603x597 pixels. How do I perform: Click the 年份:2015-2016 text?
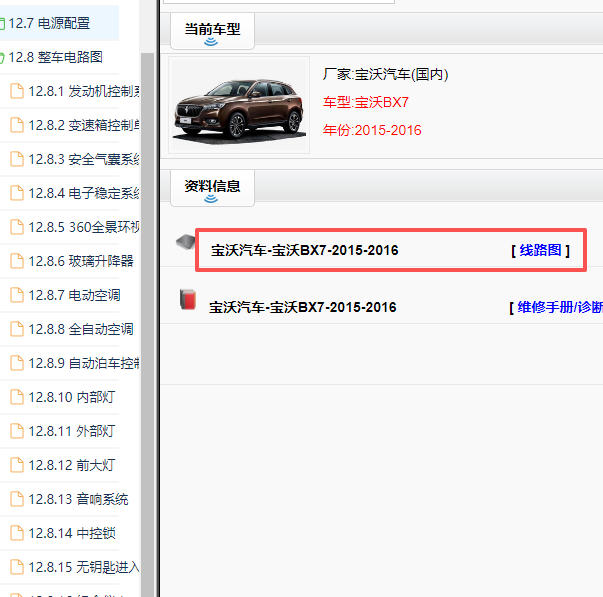click(x=372, y=130)
